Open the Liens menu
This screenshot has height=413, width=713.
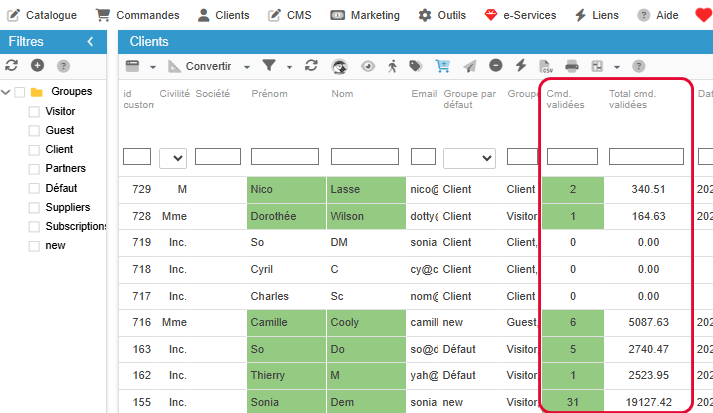[x=596, y=15]
